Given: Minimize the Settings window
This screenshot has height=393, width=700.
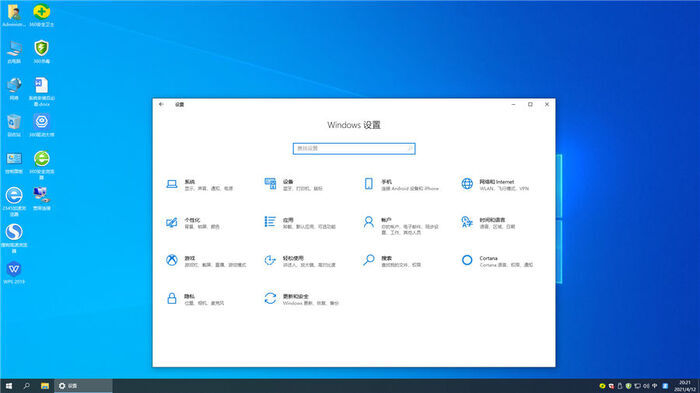Looking at the screenshot, I should pyautogui.click(x=513, y=104).
